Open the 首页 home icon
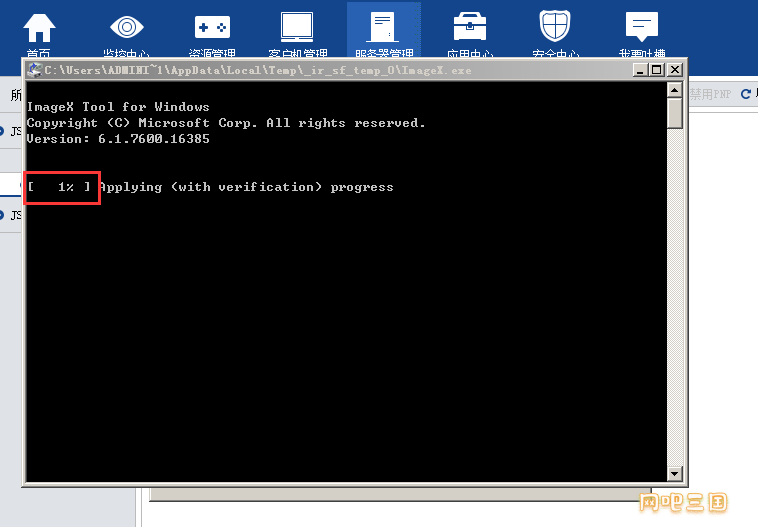This screenshot has height=527, width=758. tap(40, 28)
